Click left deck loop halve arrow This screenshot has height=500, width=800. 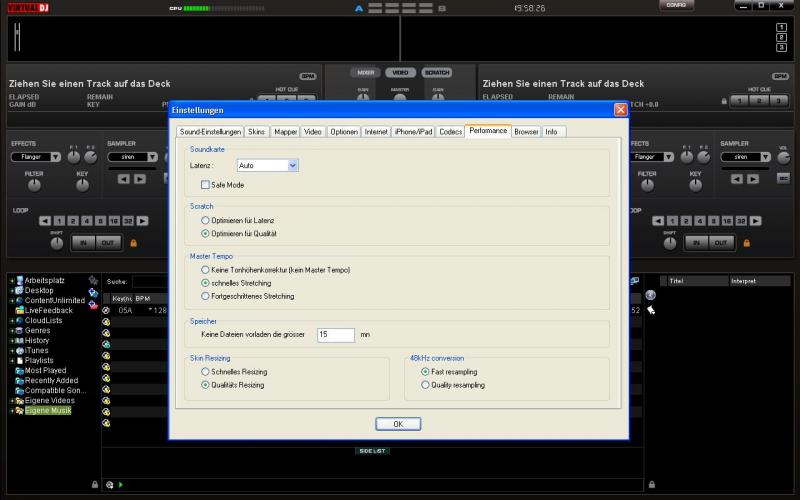(45, 221)
